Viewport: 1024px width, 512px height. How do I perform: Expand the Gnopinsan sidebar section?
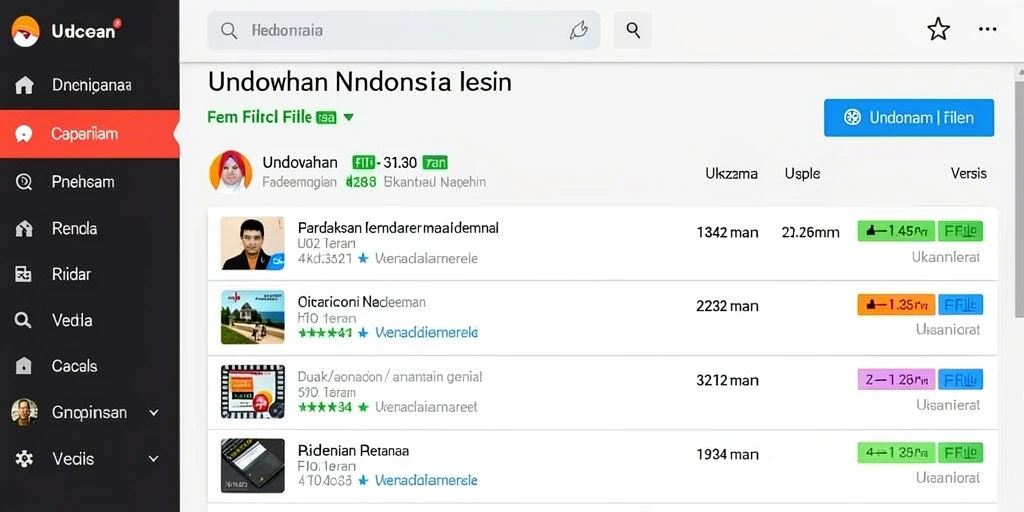154,413
